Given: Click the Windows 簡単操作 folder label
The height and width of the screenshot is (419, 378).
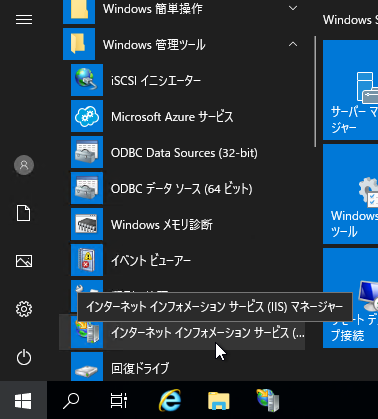Looking at the screenshot, I should (x=153, y=9).
